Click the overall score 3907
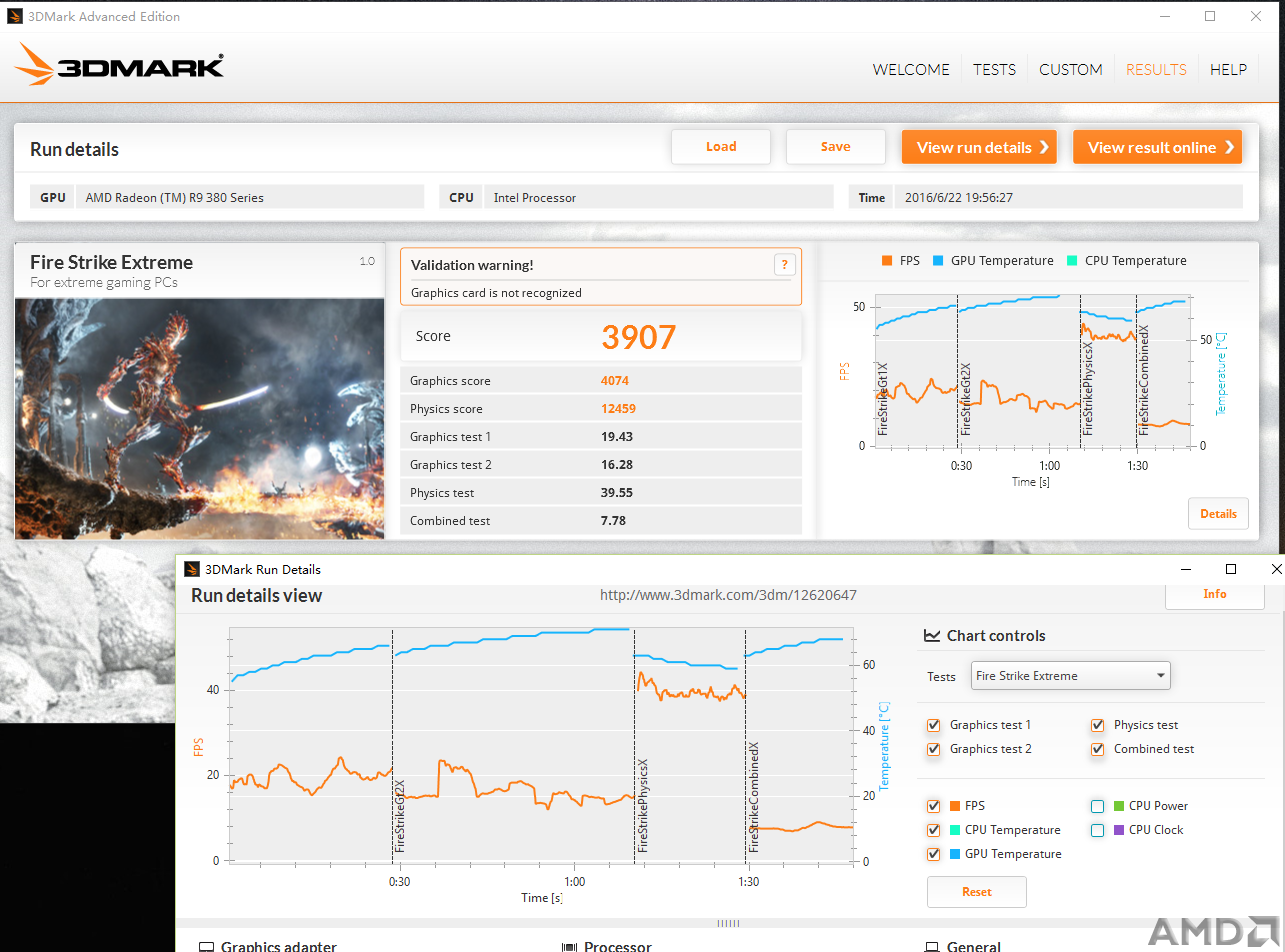 639,337
